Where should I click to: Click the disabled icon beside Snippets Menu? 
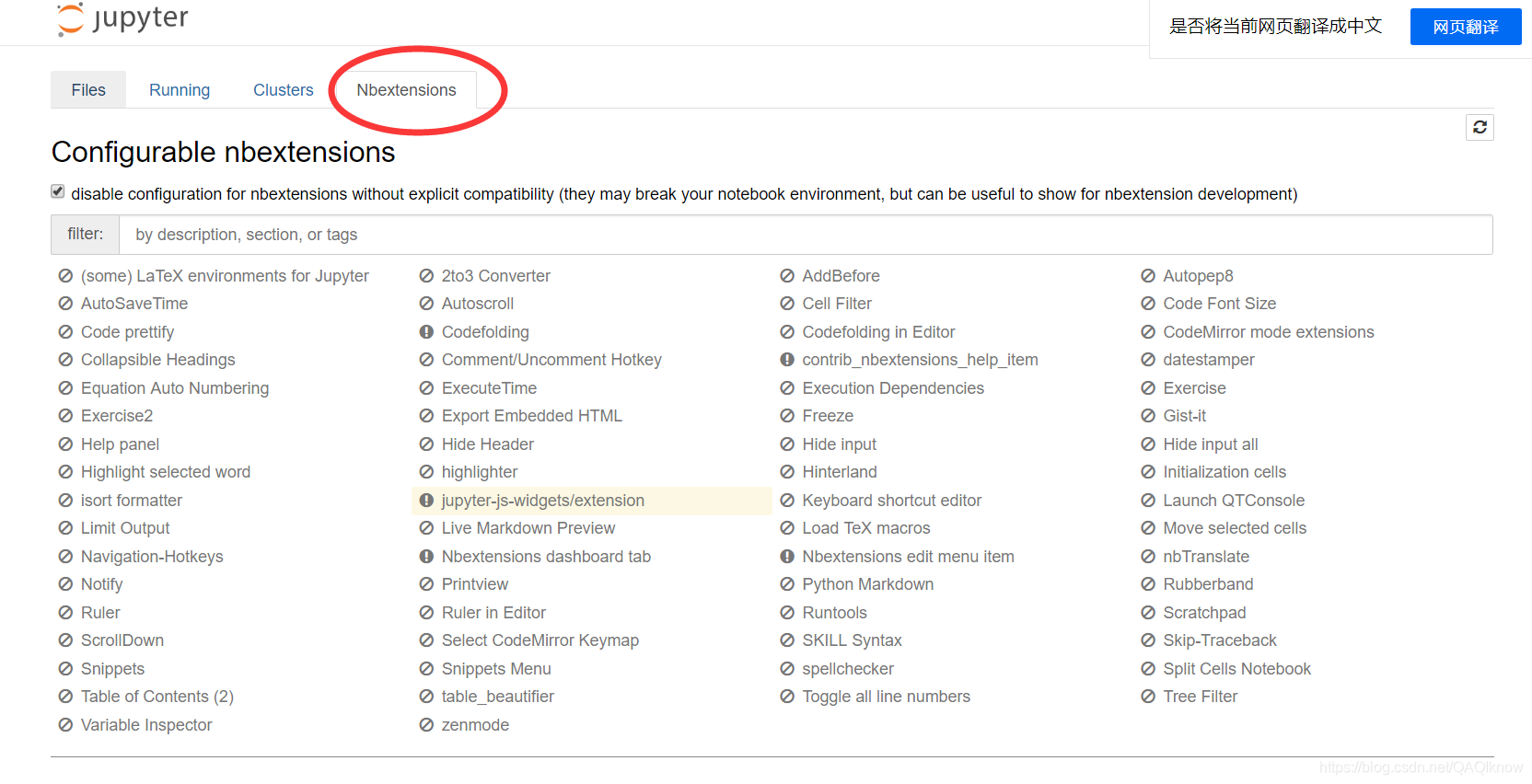point(426,669)
